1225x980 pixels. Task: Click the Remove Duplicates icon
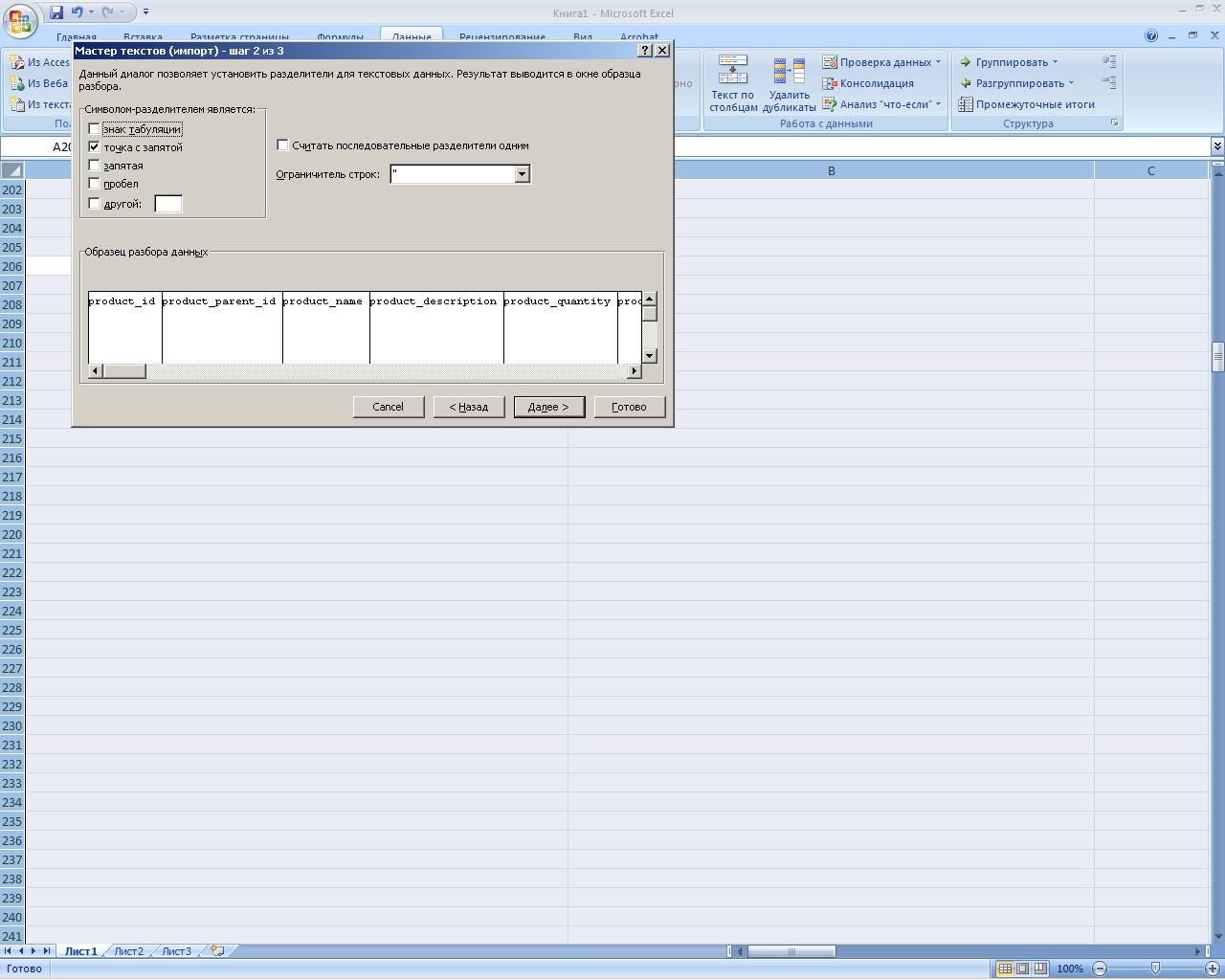(789, 84)
